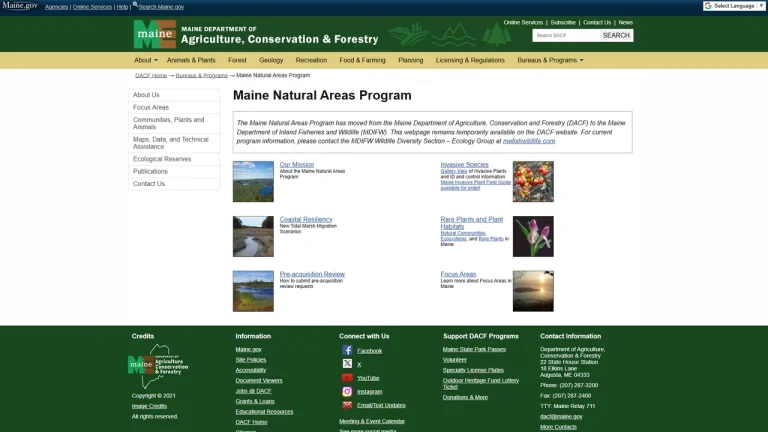This screenshot has width=768, height=432.
Task: Open the Animals & Plants menu
Action: (191, 60)
